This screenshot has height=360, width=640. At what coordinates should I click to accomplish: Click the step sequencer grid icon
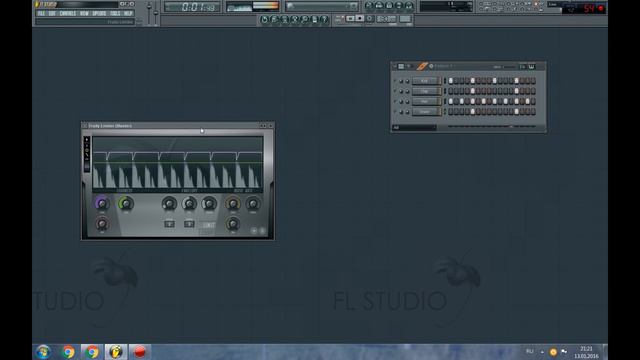pyautogui.click(x=401, y=66)
